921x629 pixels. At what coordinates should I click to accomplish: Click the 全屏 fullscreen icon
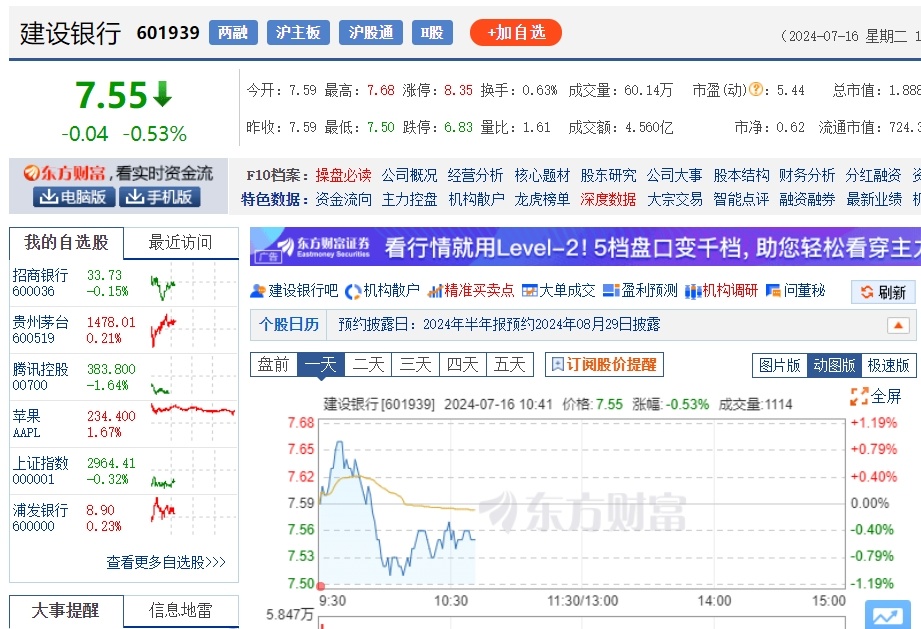[x=859, y=396]
